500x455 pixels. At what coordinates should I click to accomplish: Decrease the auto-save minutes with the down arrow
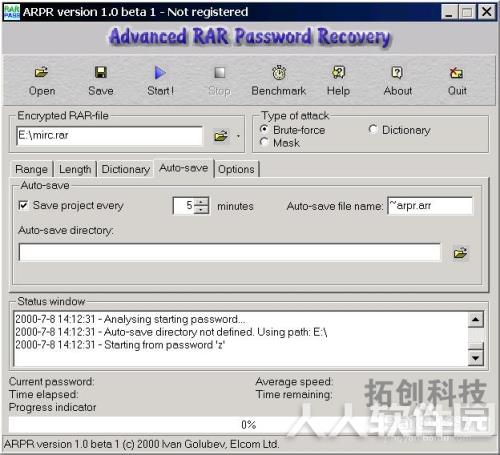point(201,210)
